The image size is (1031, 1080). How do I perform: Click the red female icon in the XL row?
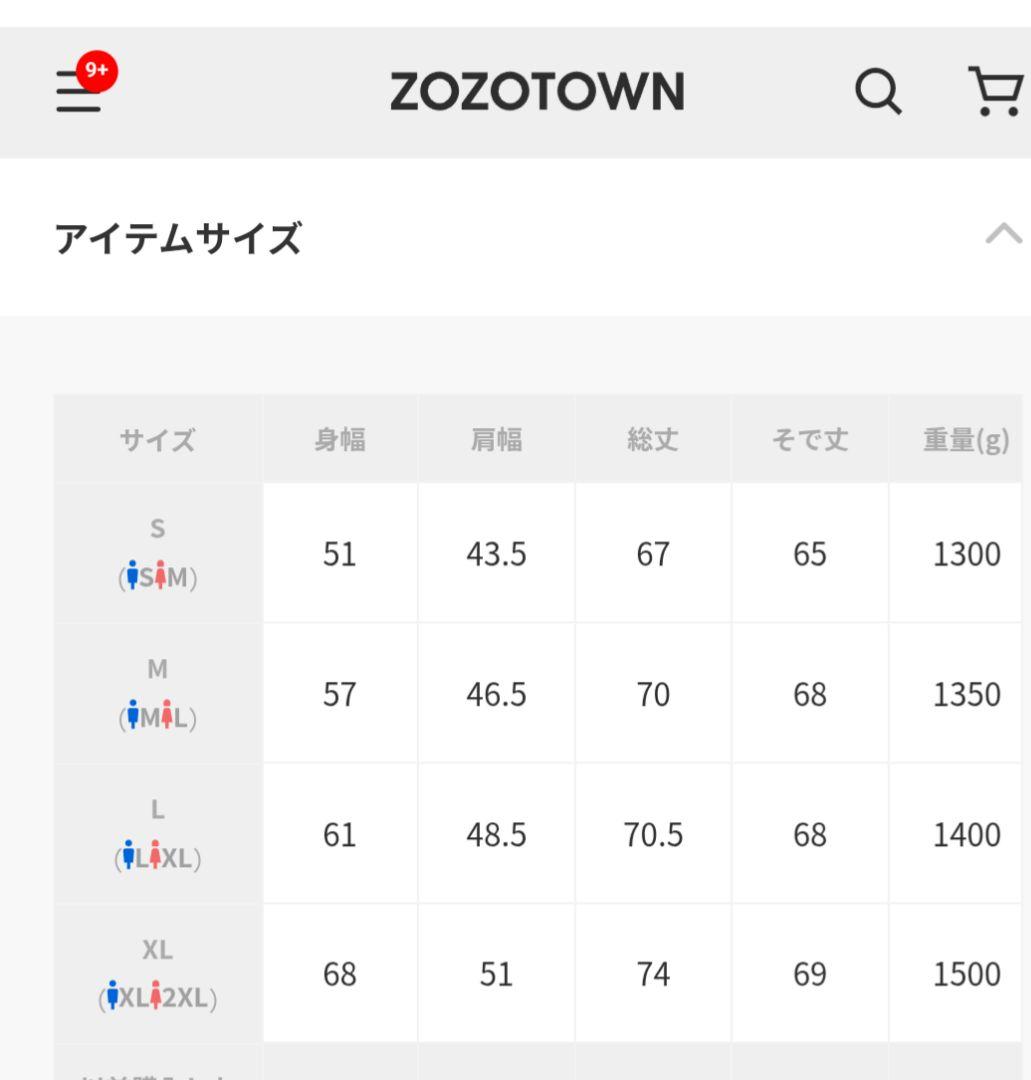click(156, 996)
